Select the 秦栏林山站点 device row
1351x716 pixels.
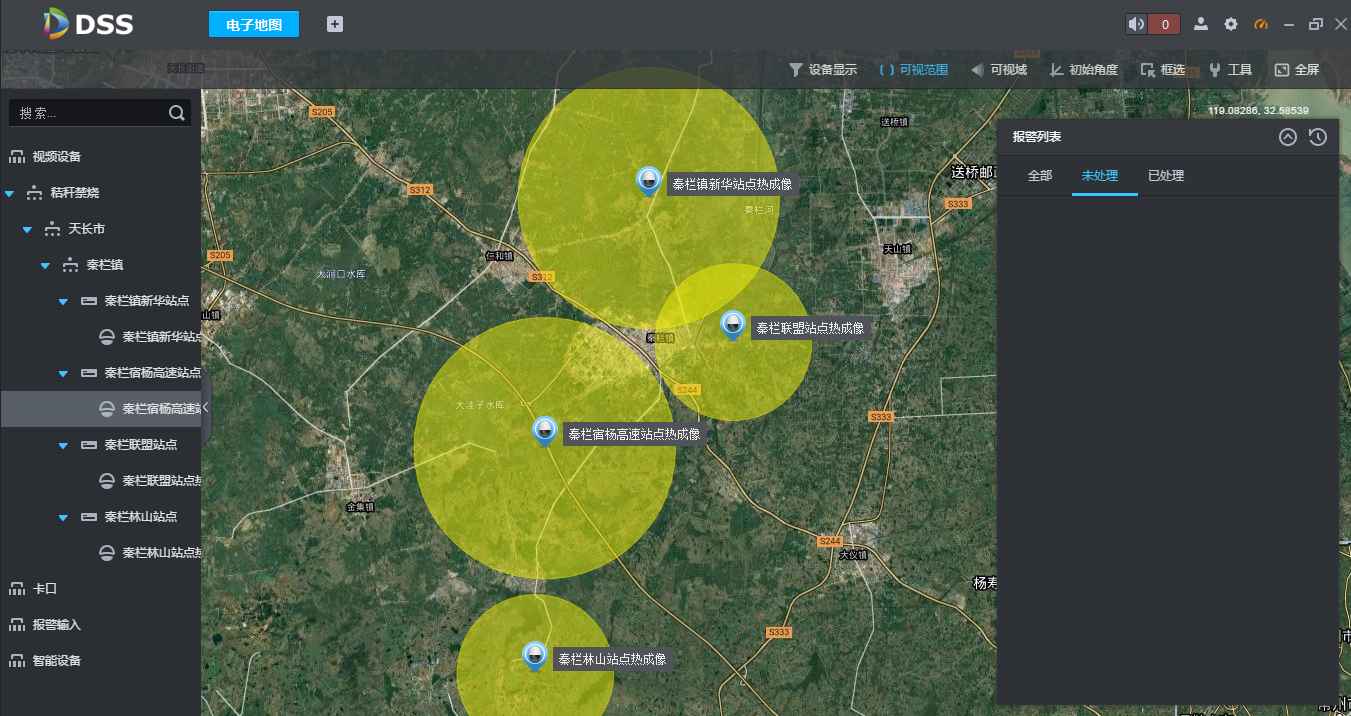(x=140, y=517)
